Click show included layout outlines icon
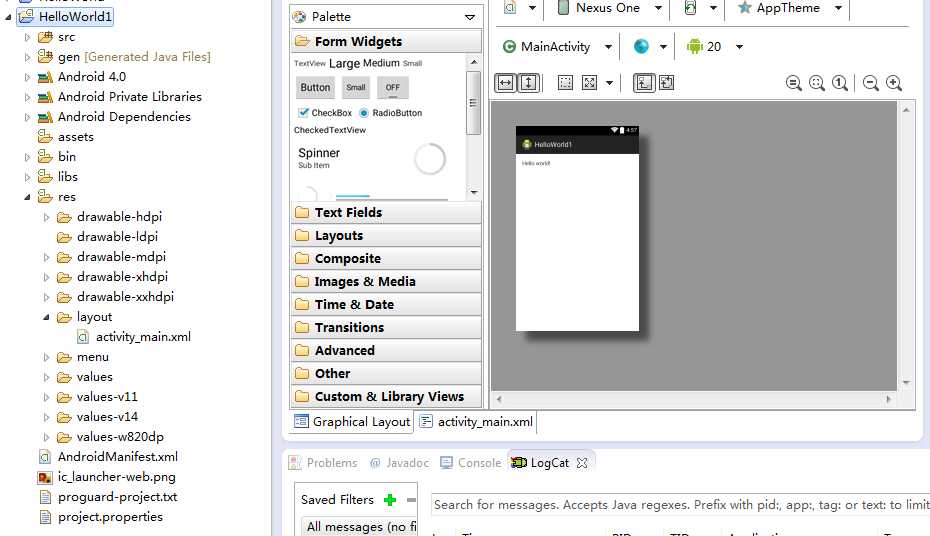This screenshot has height=536, width=930. click(x=565, y=82)
